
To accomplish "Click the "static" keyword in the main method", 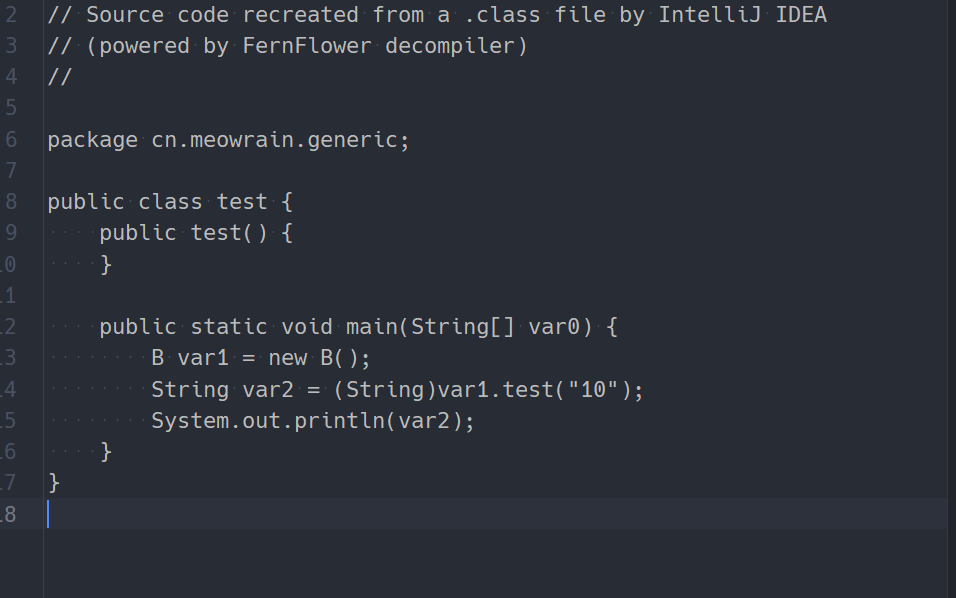I will click(x=229, y=327).
